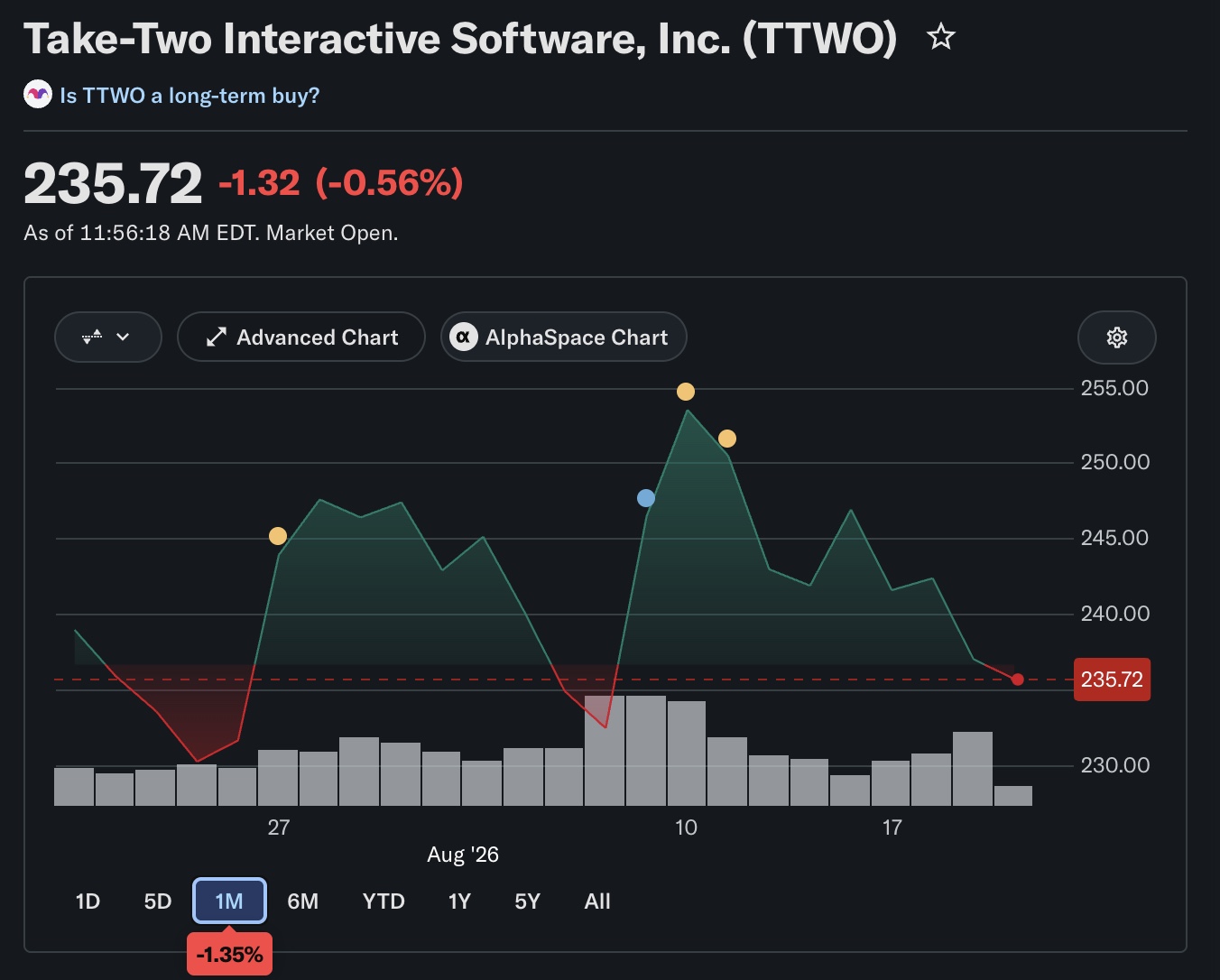Viewport: 1220px width, 980px height.
Task: Click the 27 date label on x-axis
Action: point(279,827)
